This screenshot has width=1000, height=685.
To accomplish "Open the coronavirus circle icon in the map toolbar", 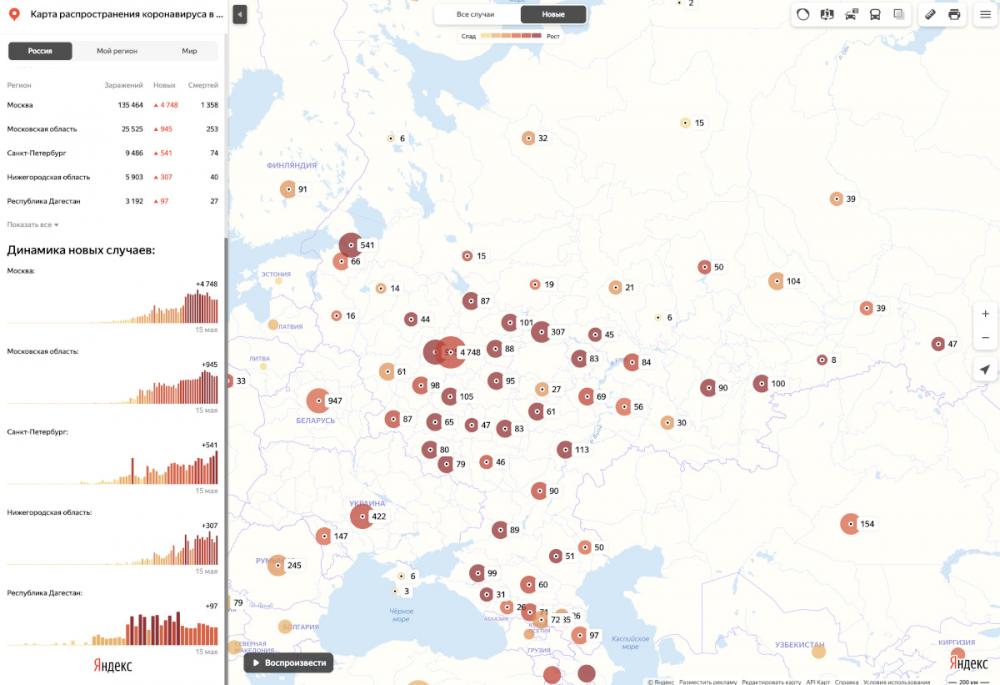I will tap(803, 15).
